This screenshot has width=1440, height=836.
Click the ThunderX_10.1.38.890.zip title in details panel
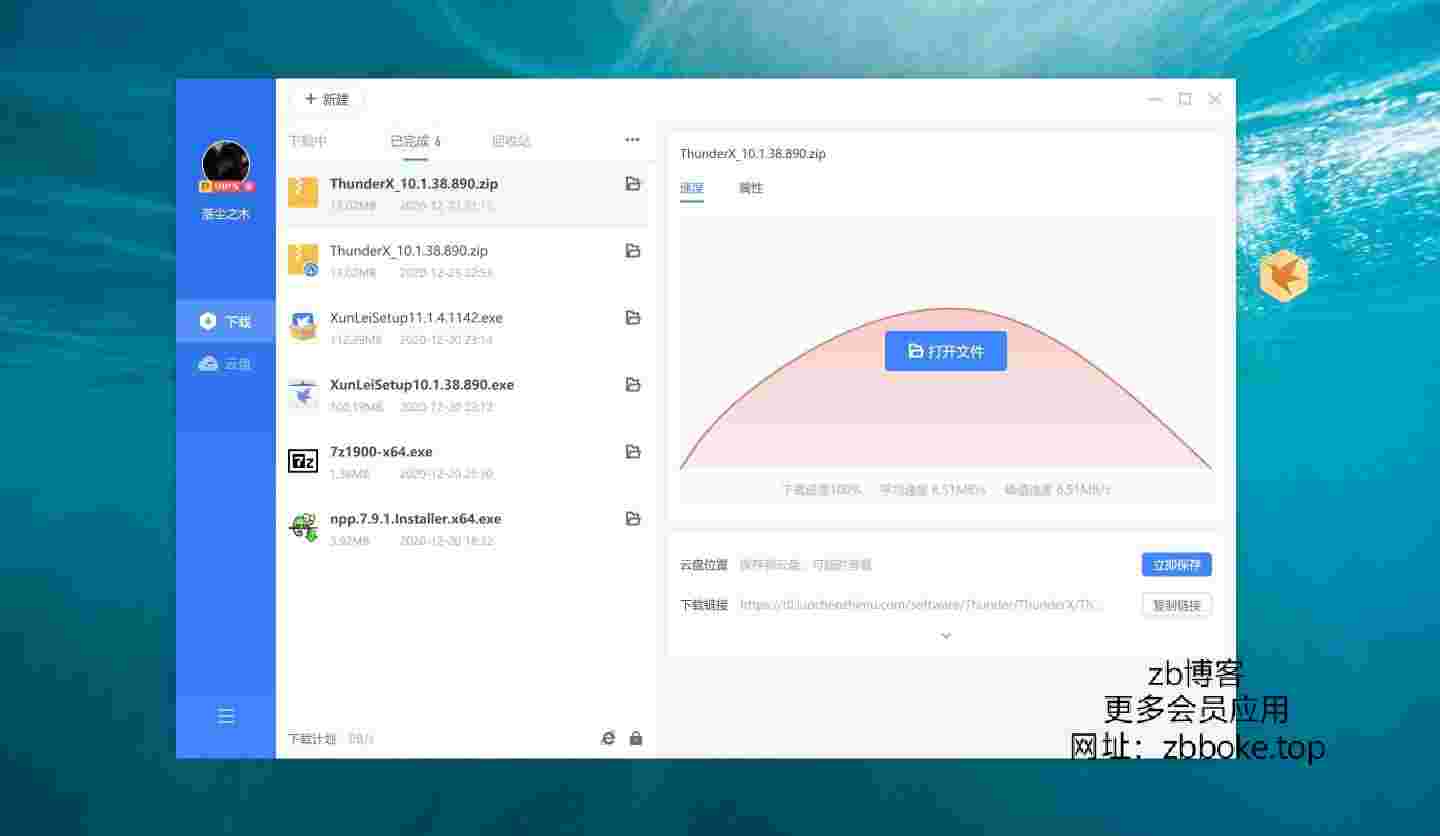click(x=753, y=154)
